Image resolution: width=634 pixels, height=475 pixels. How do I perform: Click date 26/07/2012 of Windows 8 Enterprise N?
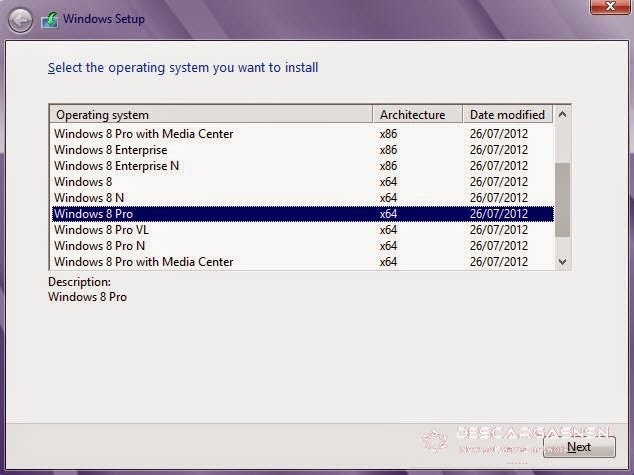tap(499, 166)
